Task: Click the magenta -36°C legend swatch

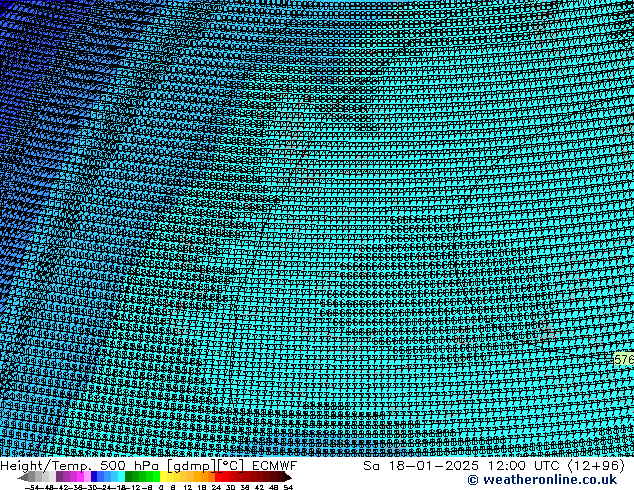Action: [x=80, y=477]
